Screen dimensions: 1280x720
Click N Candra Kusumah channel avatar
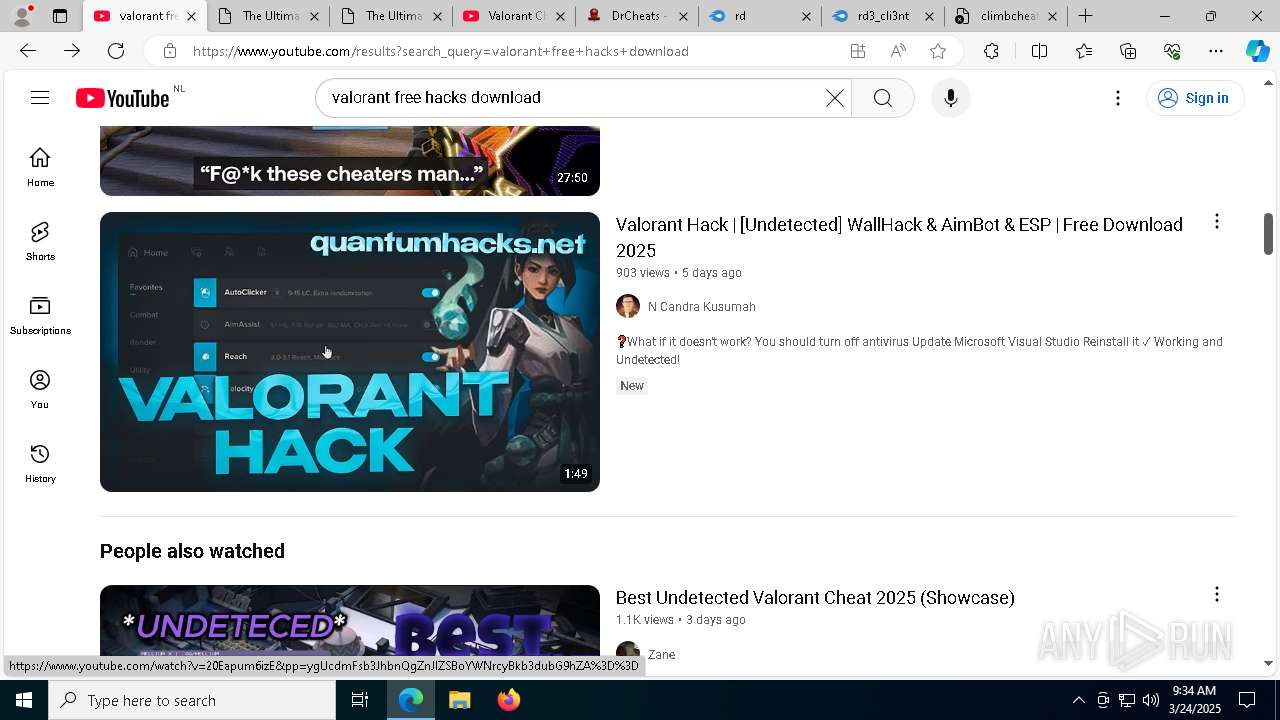(x=628, y=306)
